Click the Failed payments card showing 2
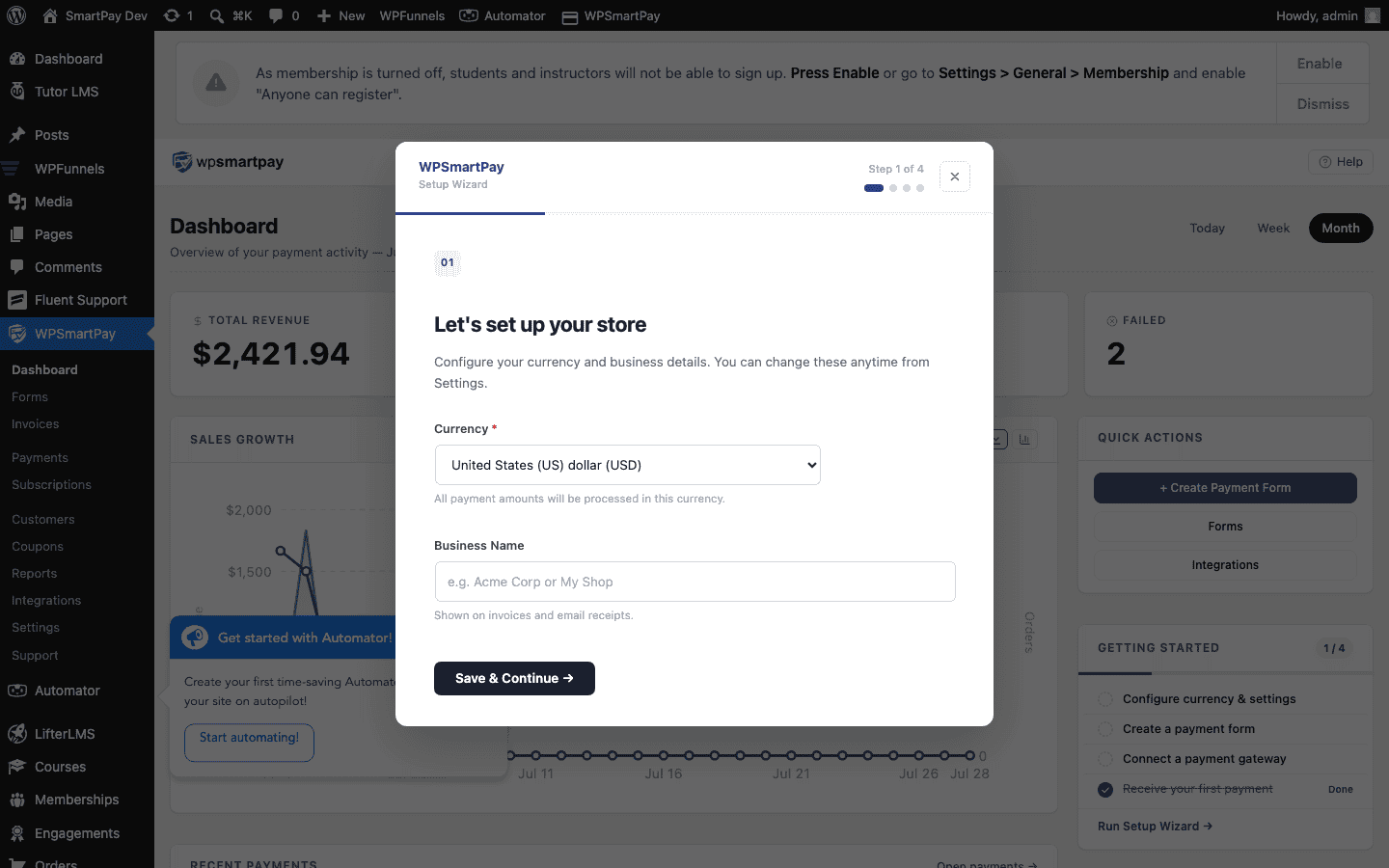 click(1228, 344)
